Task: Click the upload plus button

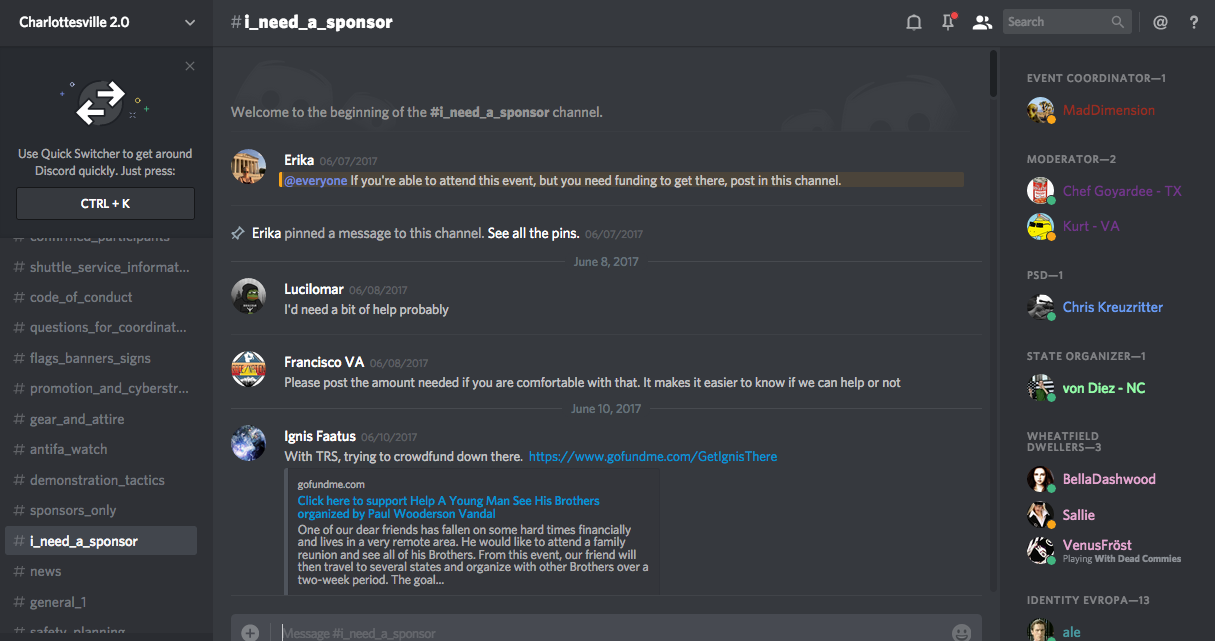Action: (x=250, y=632)
